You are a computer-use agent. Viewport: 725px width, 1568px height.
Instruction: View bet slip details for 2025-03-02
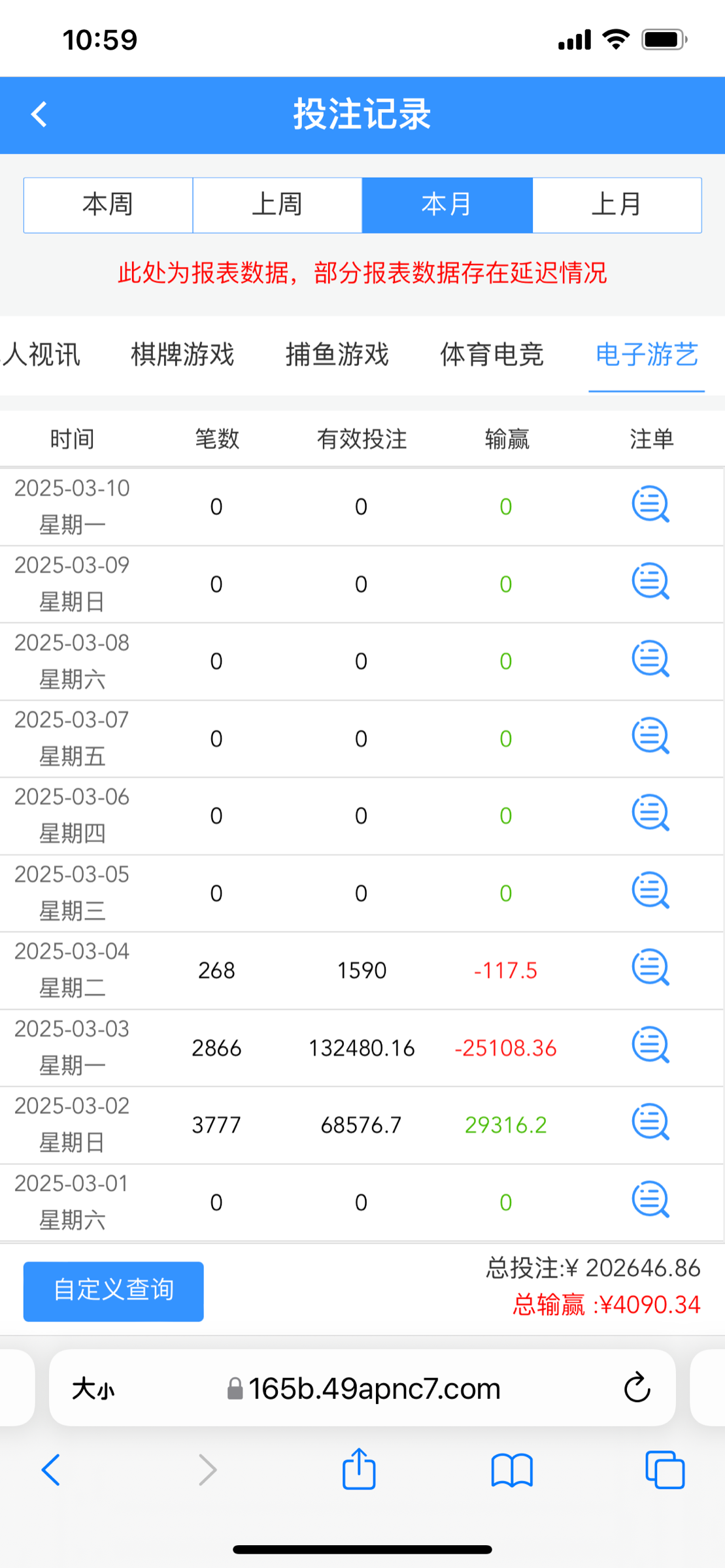click(650, 1122)
